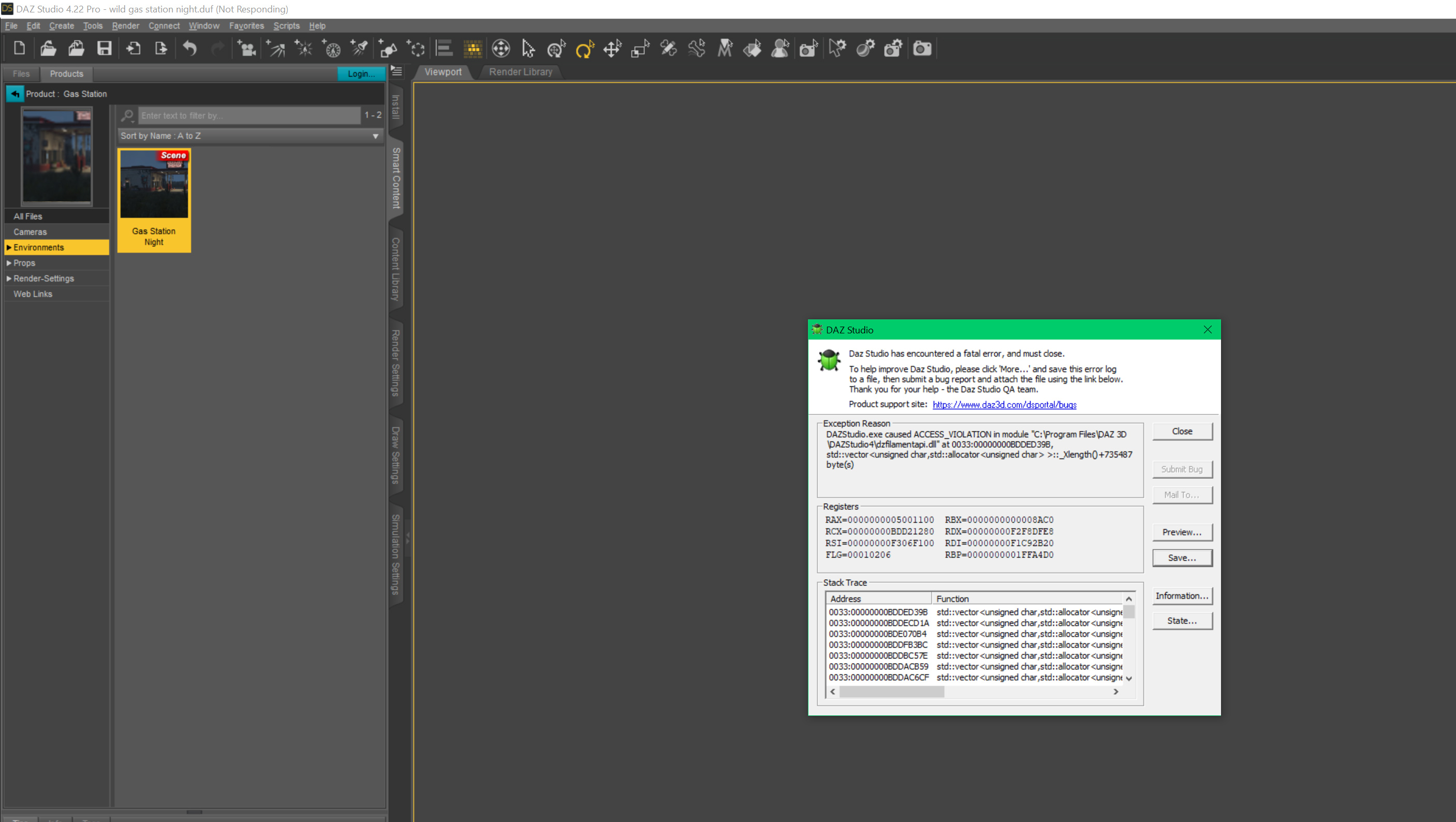Click the Preview... button
The height and width of the screenshot is (822, 1456).
coord(1182,533)
